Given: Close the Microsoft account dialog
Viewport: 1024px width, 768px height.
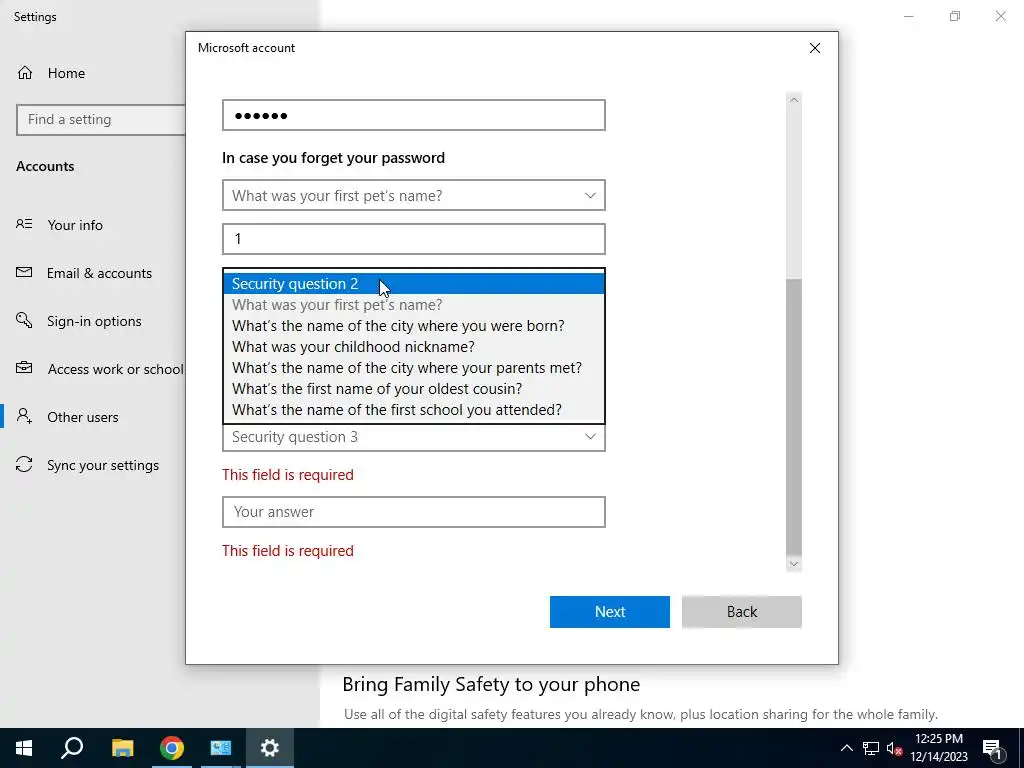Looking at the screenshot, I should click(814, 48).
